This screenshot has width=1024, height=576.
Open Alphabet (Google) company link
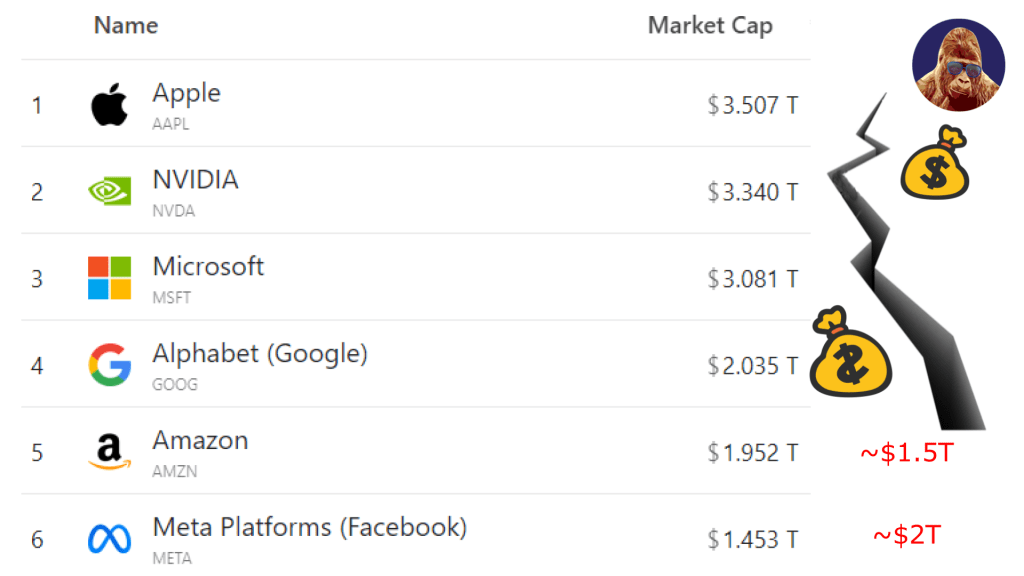point(260,354)
